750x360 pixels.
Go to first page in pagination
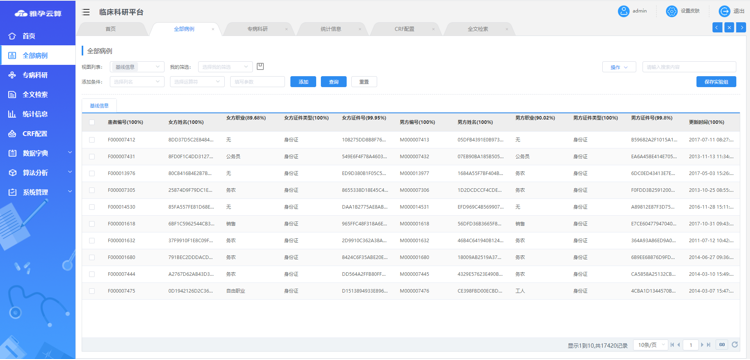point(673,345)
